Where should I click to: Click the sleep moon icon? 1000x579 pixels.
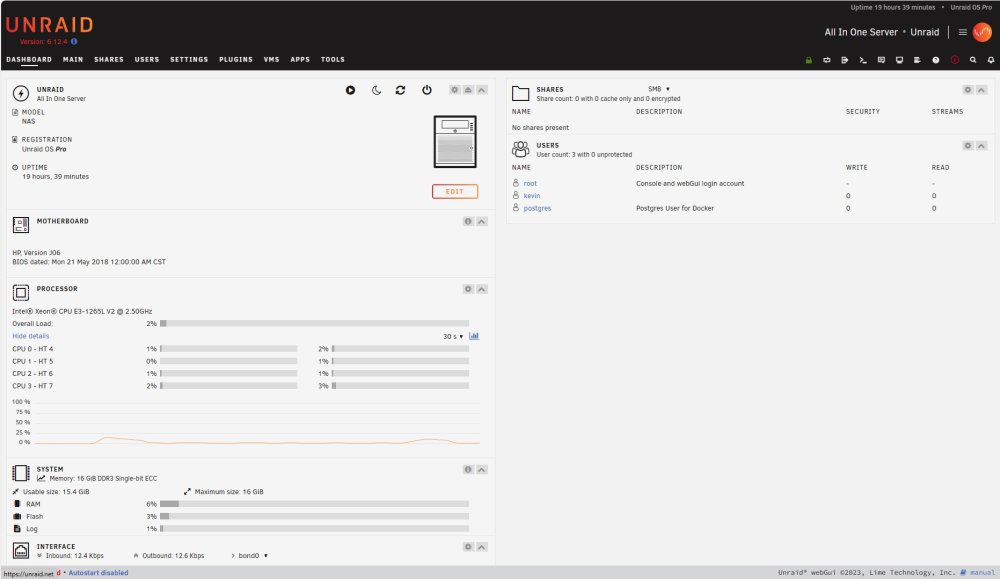coord(376,90)
